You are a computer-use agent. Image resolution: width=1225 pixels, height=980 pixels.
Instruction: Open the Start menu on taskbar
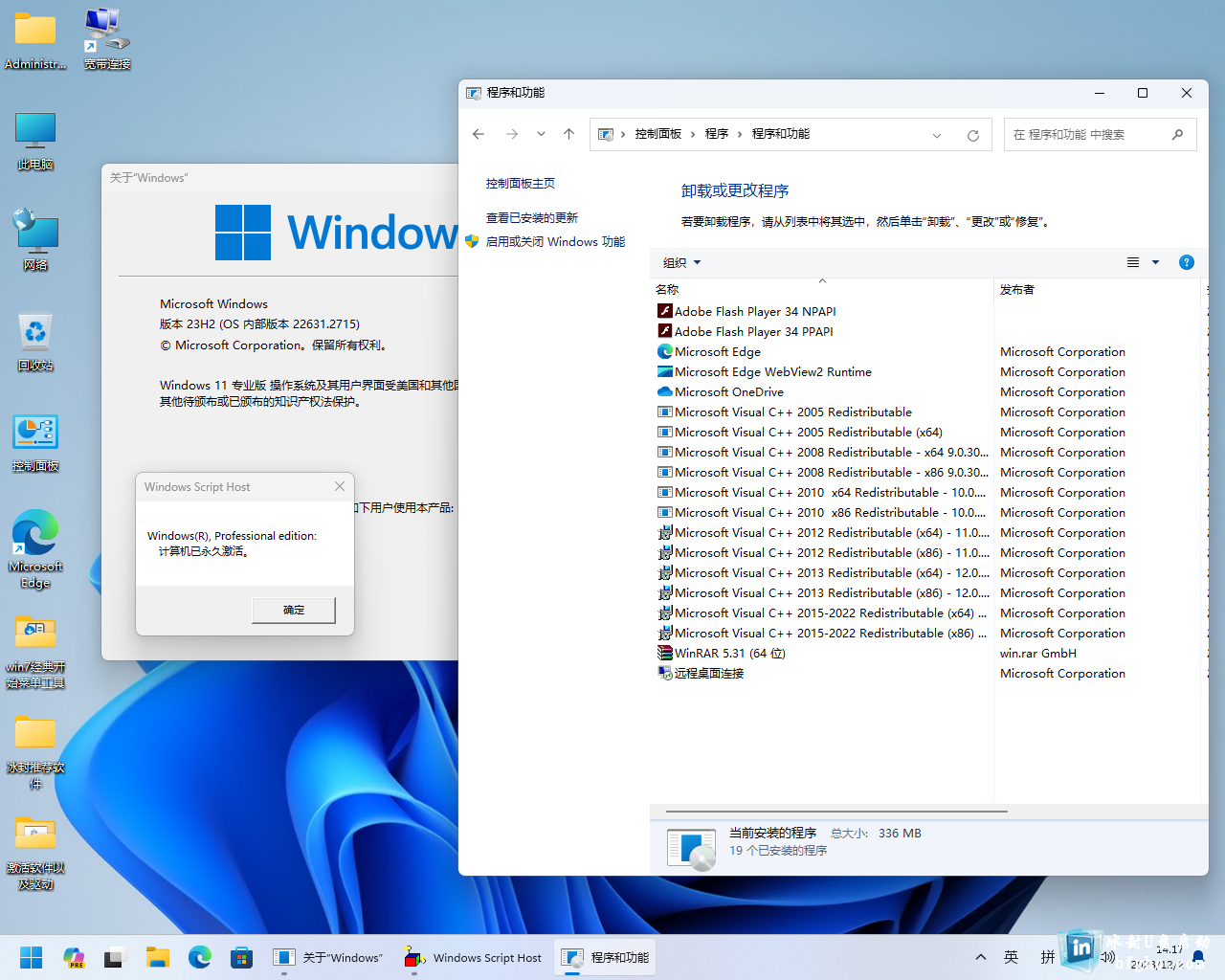click(x=32, y=957)
